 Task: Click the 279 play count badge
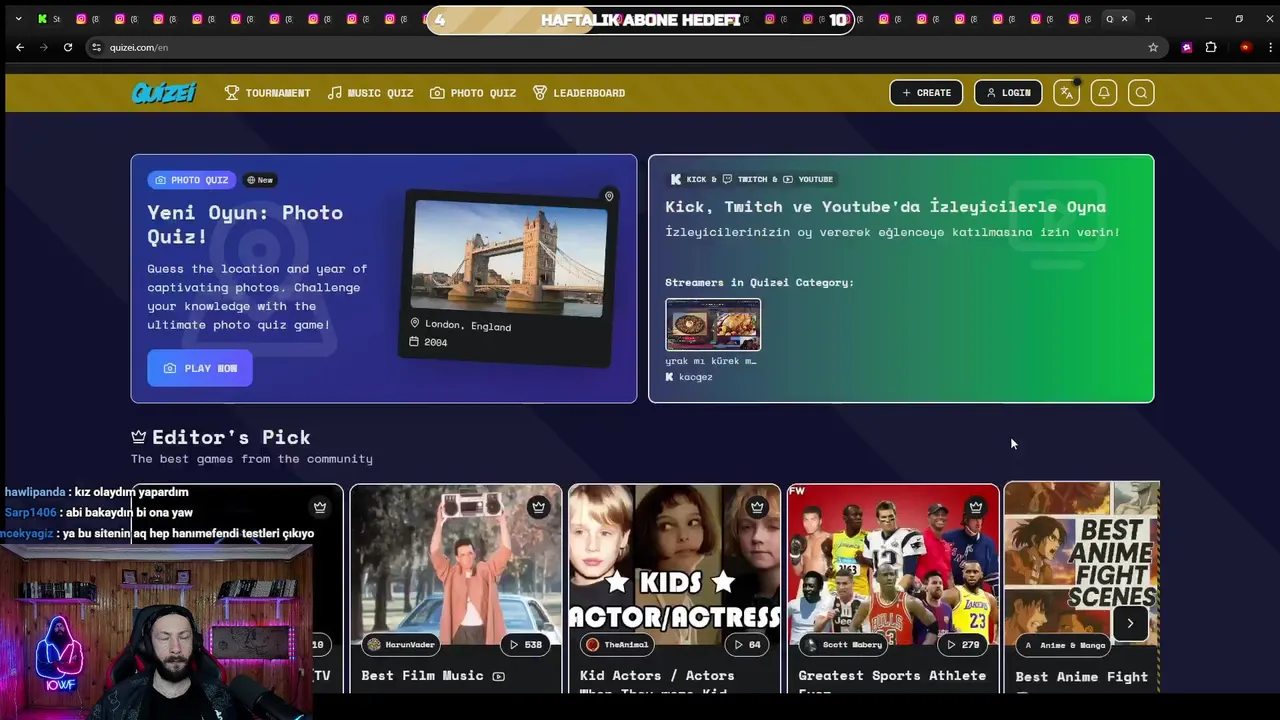(963, 645)
